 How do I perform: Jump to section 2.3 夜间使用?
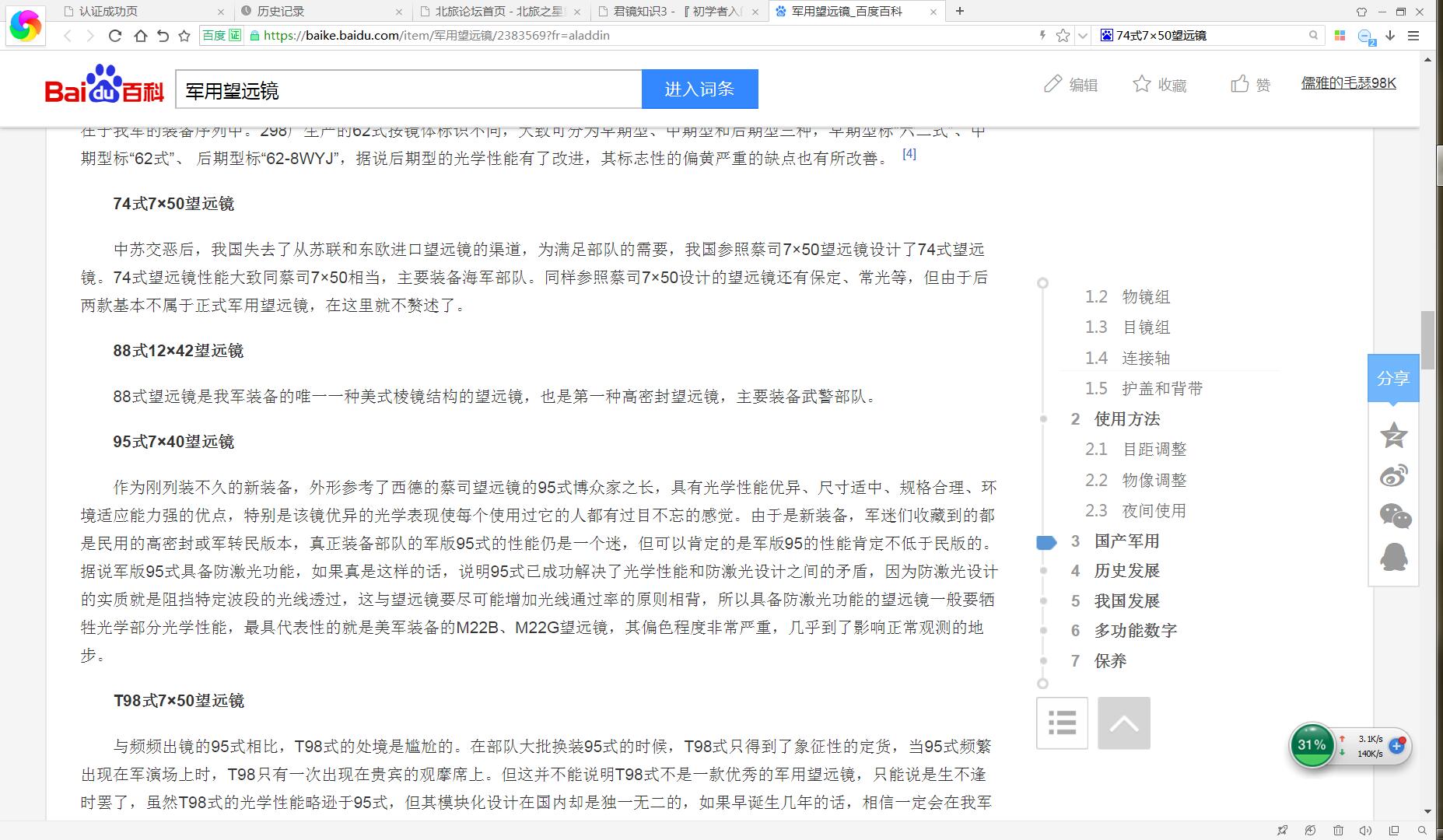pyautogui.click(x=1136, y=511)
